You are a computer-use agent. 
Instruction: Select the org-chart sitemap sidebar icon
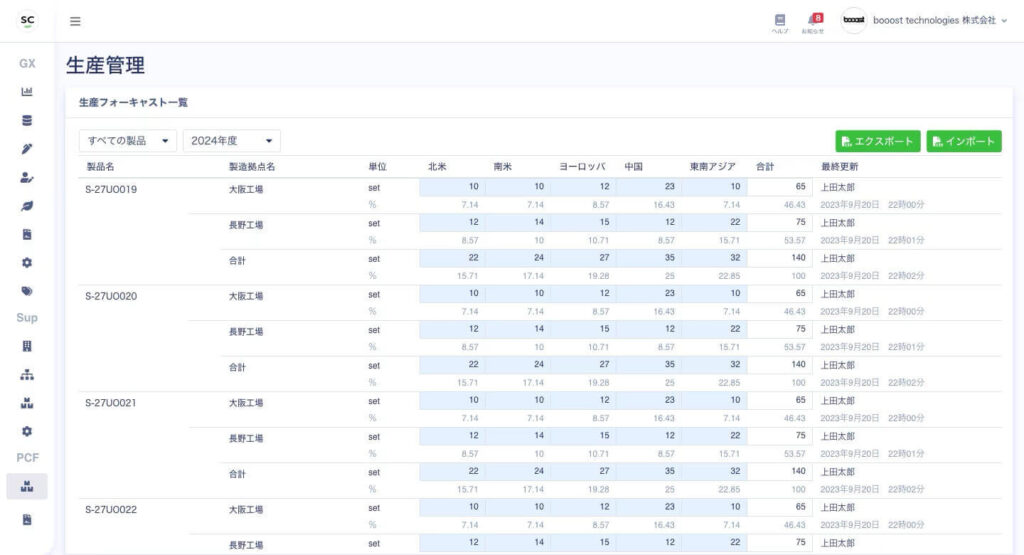27,375
